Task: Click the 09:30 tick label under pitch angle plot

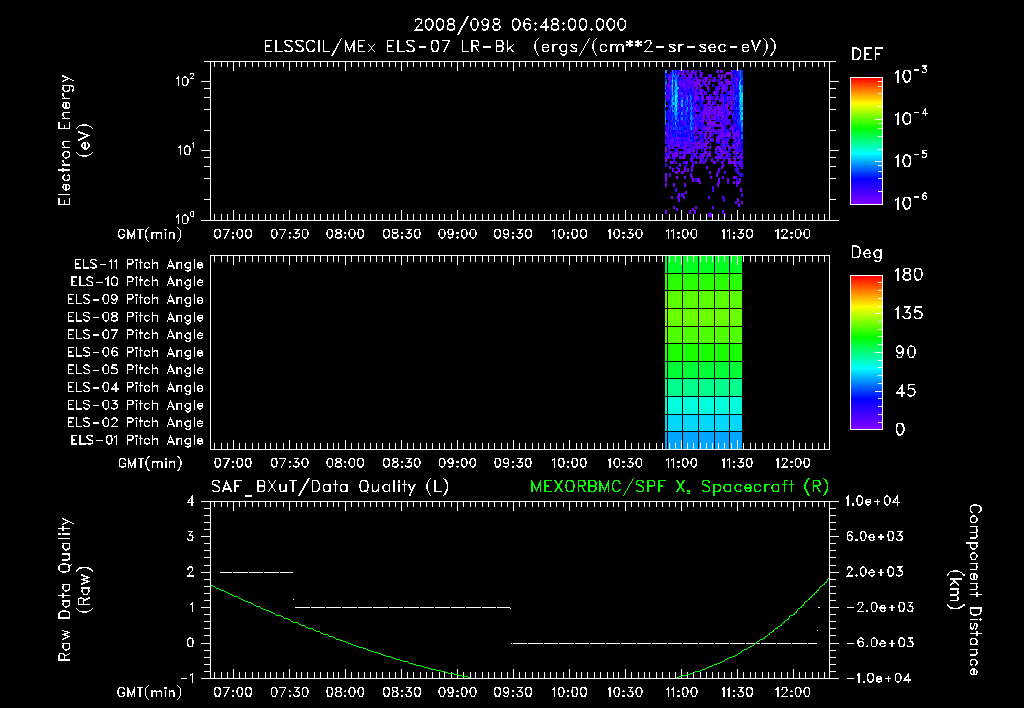Action: pos(513,463)
